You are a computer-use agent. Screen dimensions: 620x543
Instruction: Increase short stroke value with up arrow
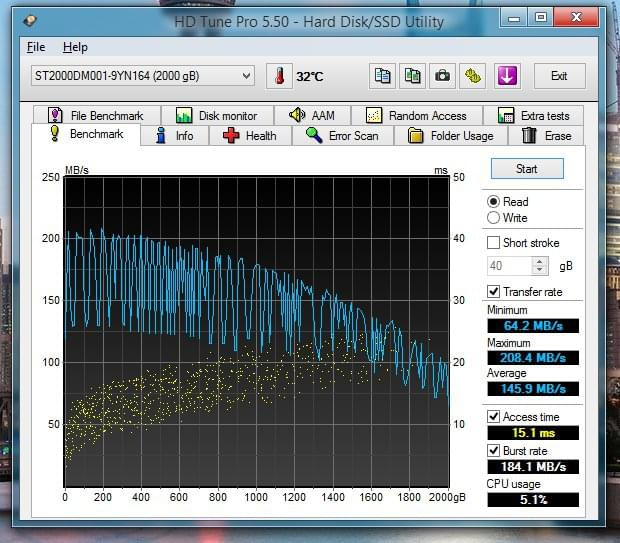[x=540, y=262]
